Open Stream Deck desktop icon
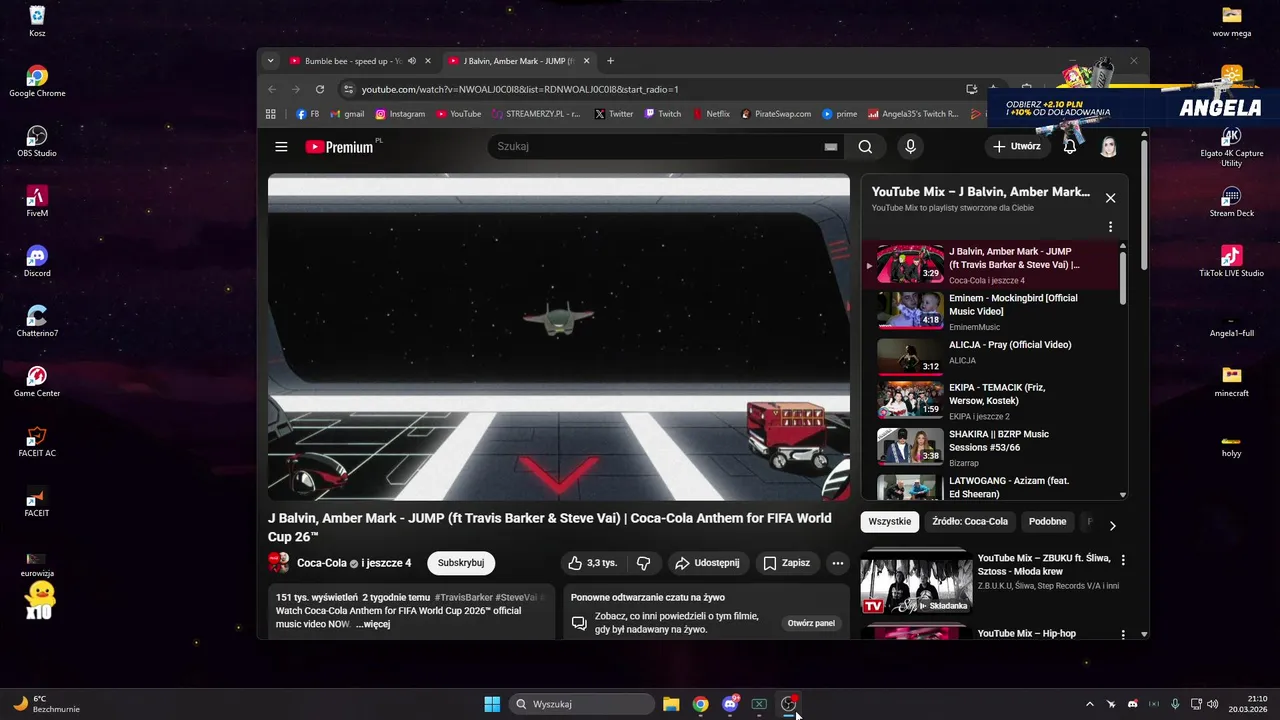This screenshot has width=1280, height=720. (x=1231, y=201)
